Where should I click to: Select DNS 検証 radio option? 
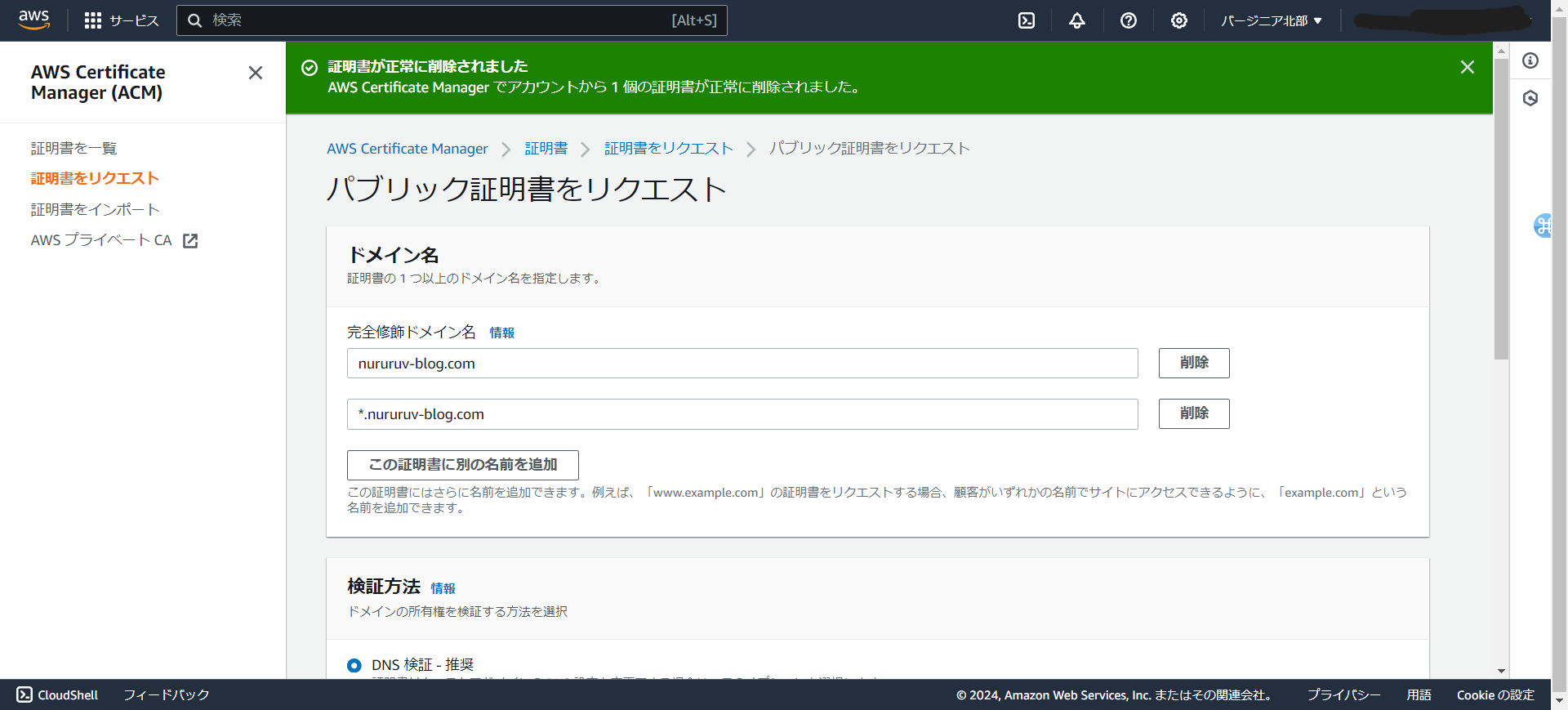(x=354, y=665)
